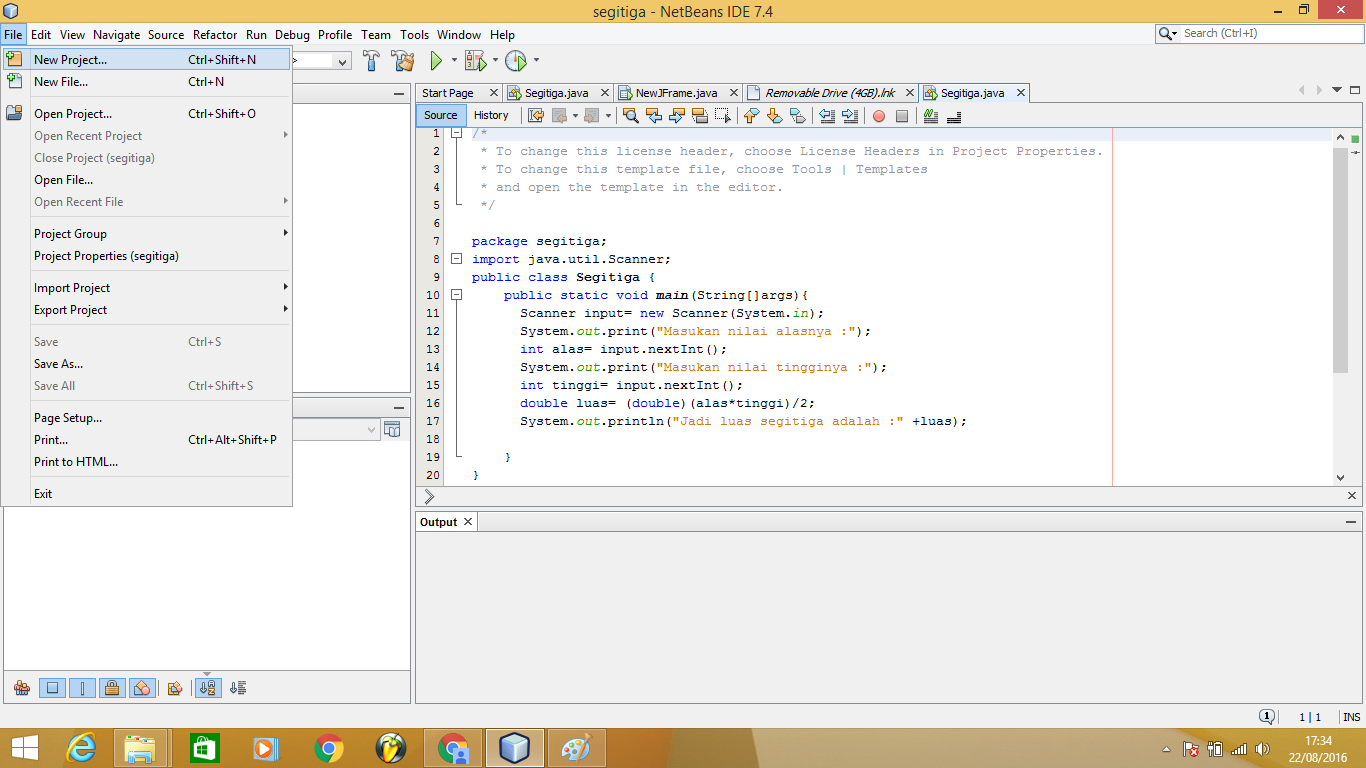Click the INS insert mode indicator
The width and height of the screenshot is (1366, 768).
point(1351,717)
